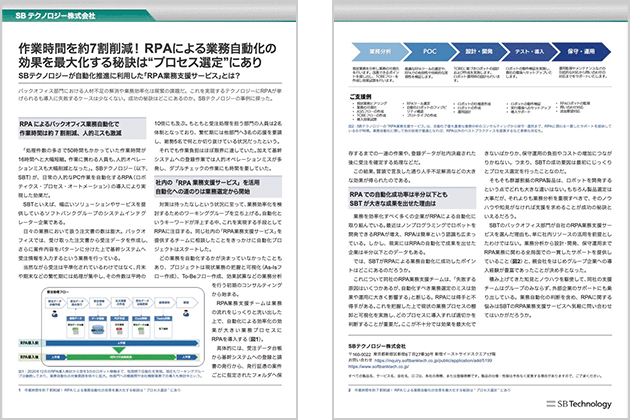Image resolution: width=630 pixels, height=420 pixels.
Task: Click the page 2 footer title line
Action: coord(431,390)
